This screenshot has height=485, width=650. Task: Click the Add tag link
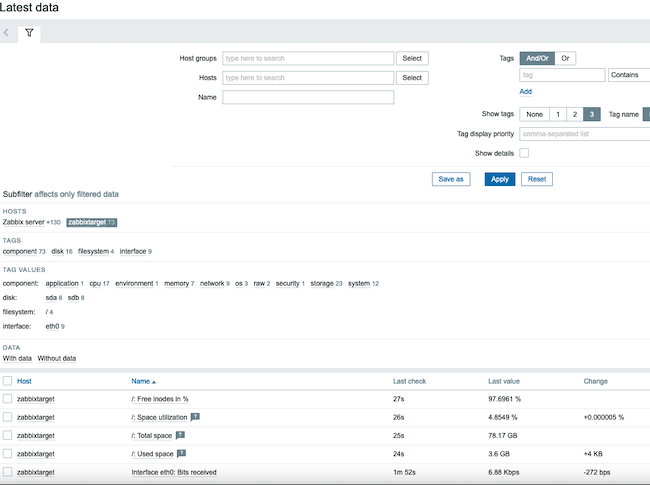click(x=525, y=91)
